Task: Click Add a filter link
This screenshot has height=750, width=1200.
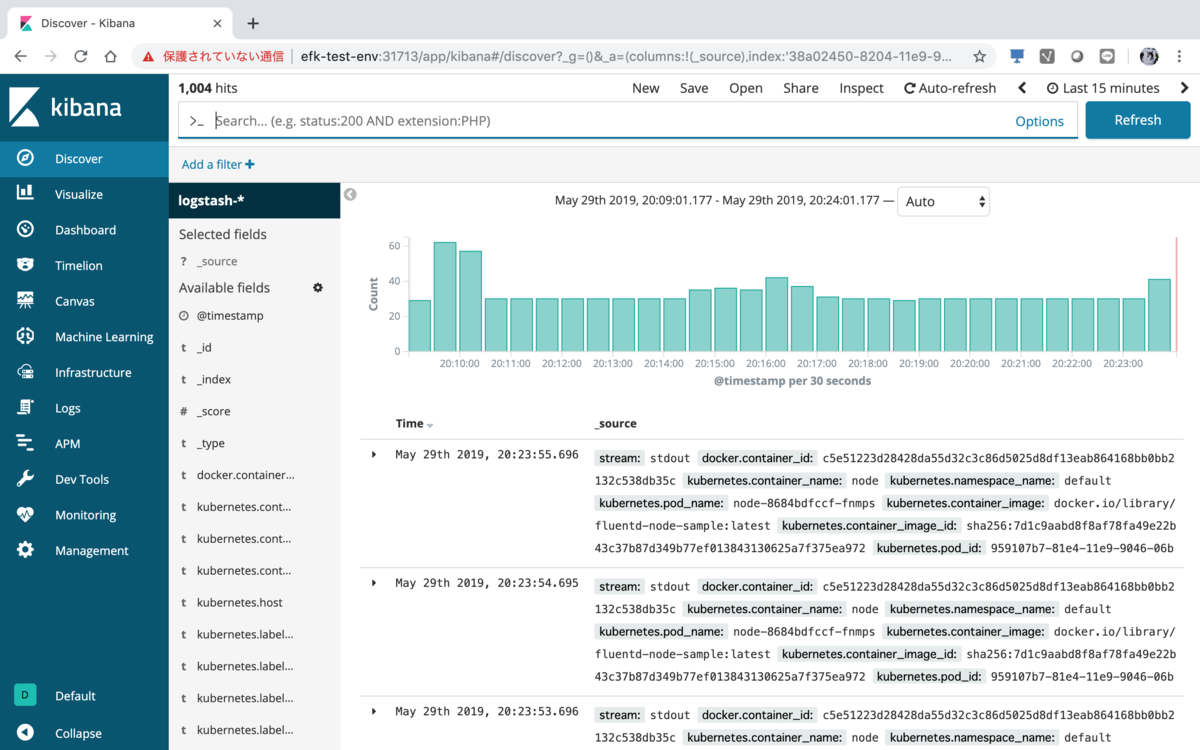Action: coord(218,164)
